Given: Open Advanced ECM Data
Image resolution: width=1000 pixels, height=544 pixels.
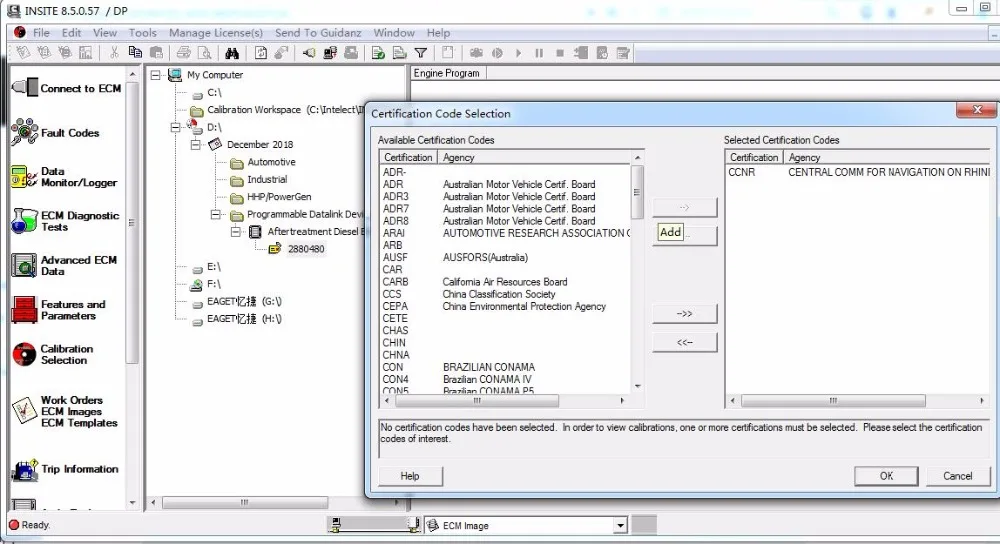Looking at the screenshot, I should click(x=64, y=265).
